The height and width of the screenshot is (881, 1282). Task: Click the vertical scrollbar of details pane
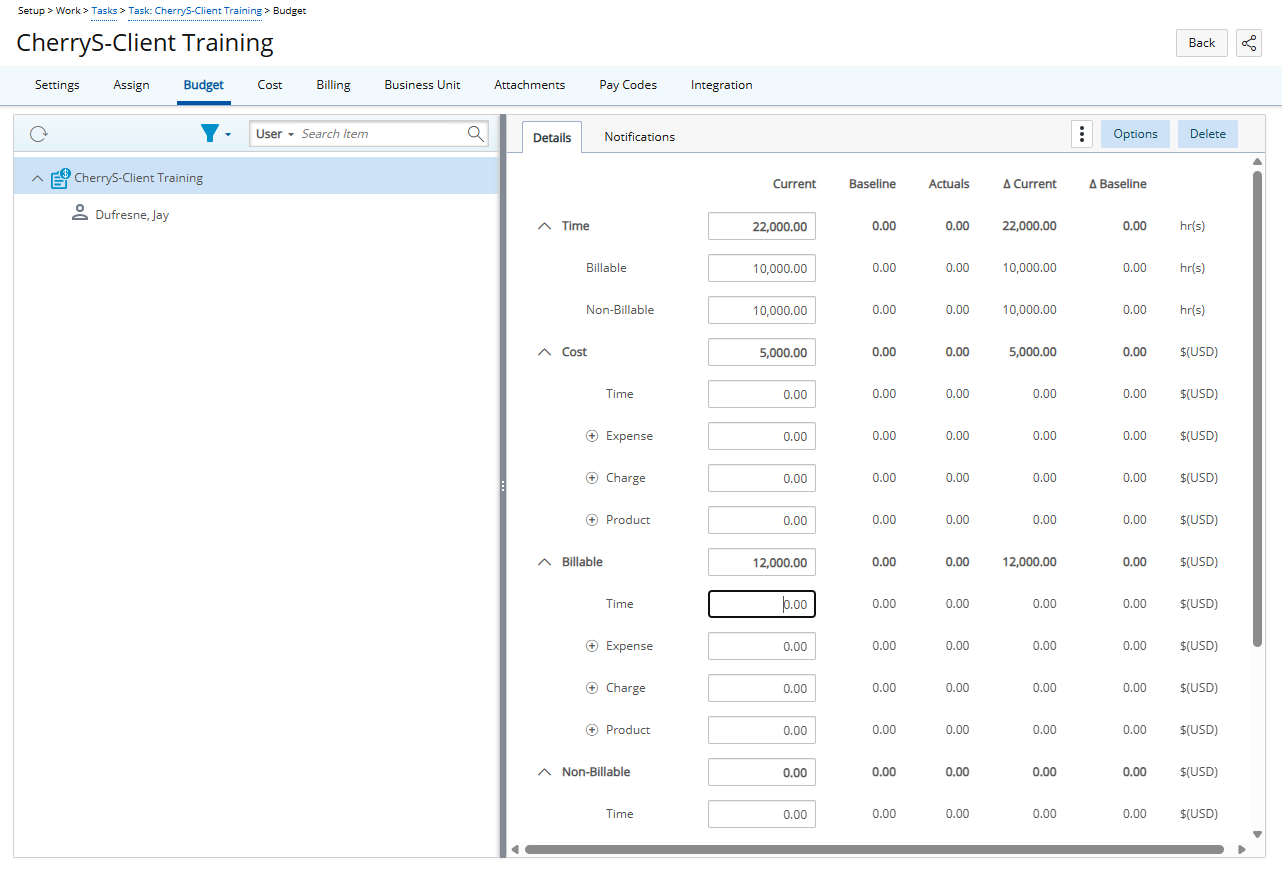[1257, 409]
